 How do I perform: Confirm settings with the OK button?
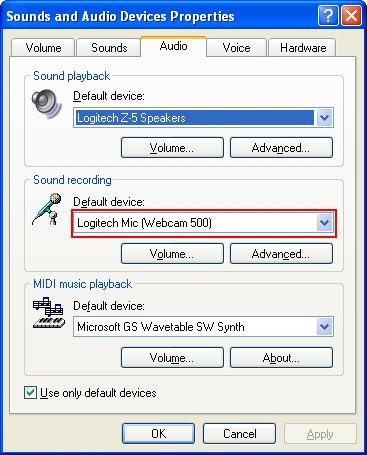[x=158, y=434]
